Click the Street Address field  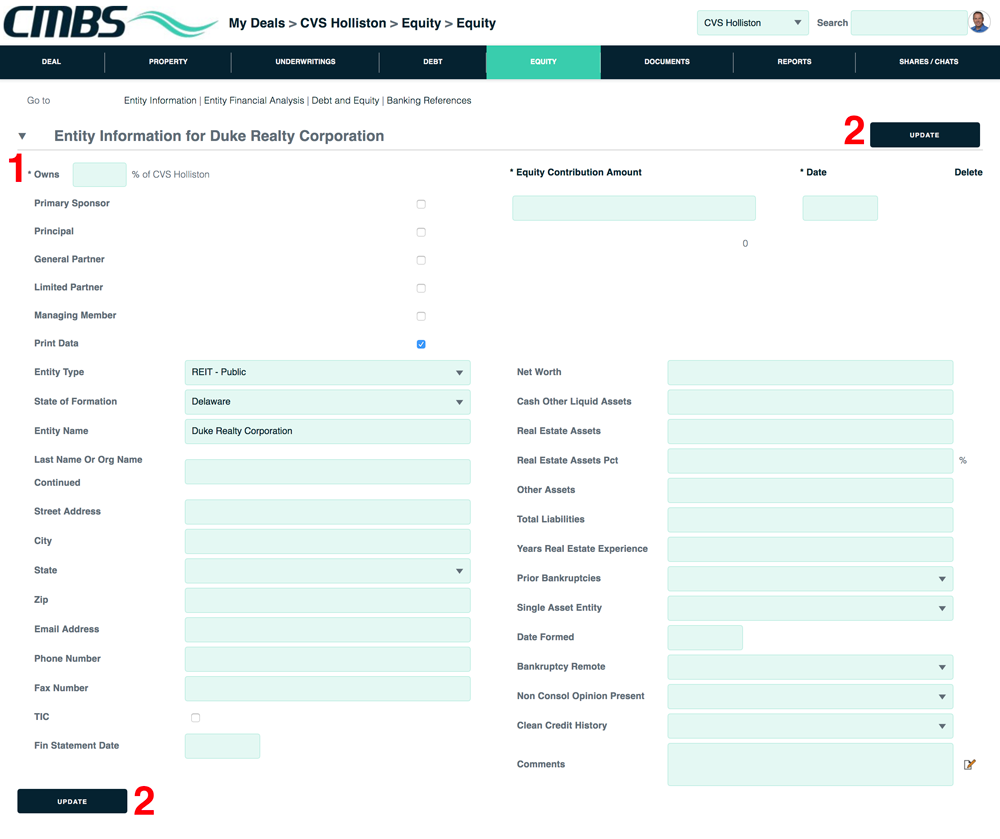328,512
